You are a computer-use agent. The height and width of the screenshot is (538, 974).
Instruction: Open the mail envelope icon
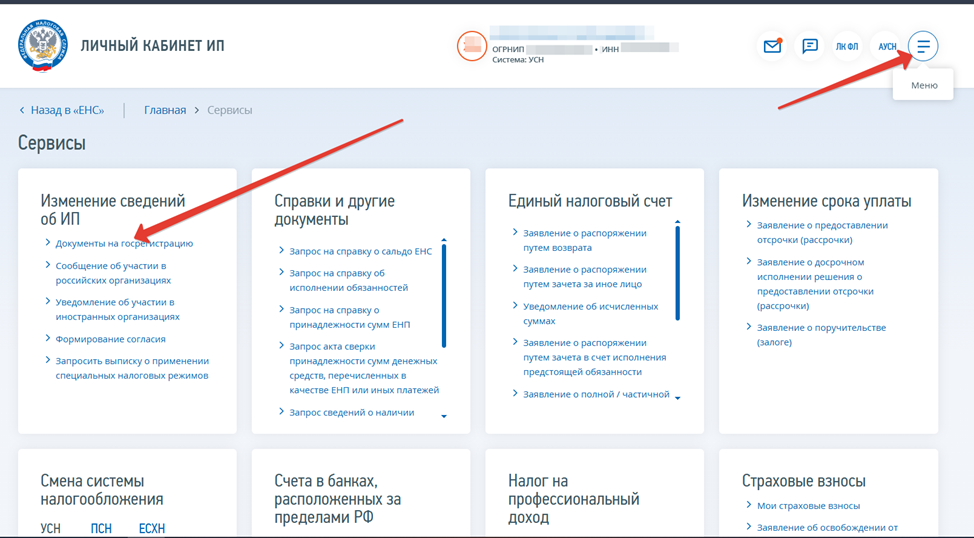(x=772, y=46)
